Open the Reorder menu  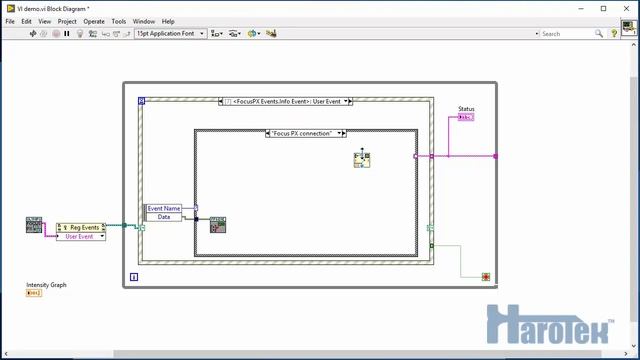pyautogui.click(x=253, y=34)
